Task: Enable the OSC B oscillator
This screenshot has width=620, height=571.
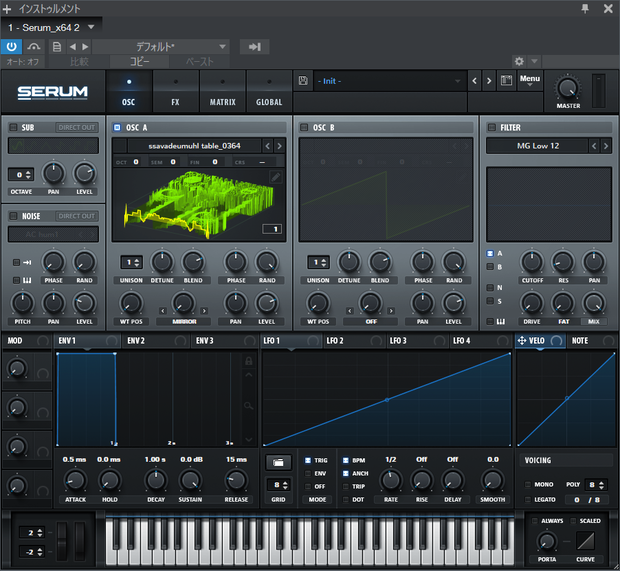Action: click(304, 127)
